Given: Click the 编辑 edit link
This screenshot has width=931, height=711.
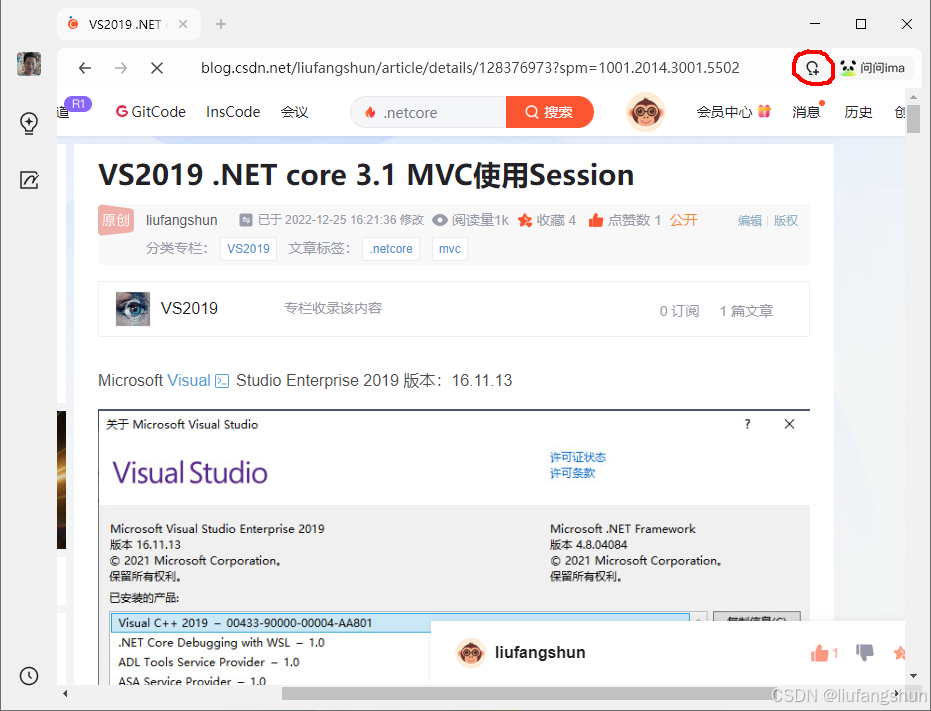Looking at the screenshot, I should point(750,220).
